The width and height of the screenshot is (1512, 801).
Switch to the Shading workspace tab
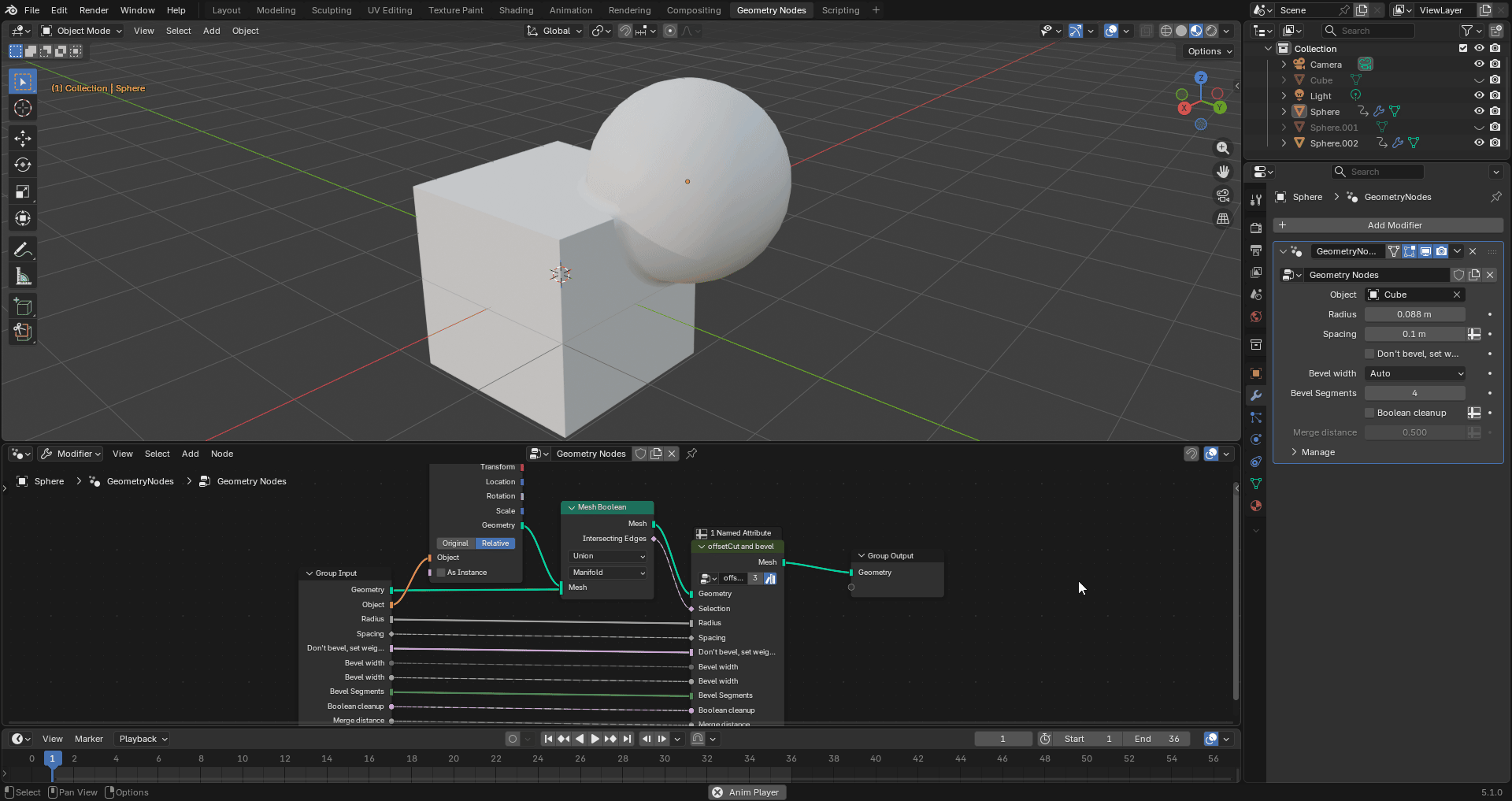click(x=516, y=10)
